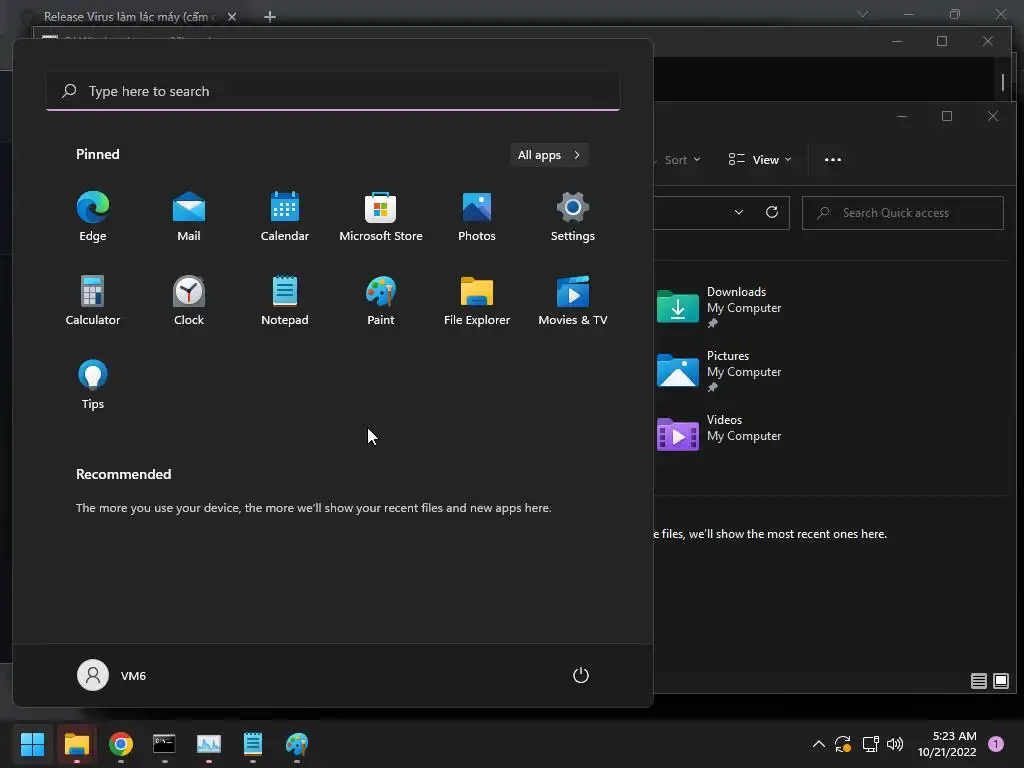
Task: Open Microsoft Store
Action: point(381,217)
